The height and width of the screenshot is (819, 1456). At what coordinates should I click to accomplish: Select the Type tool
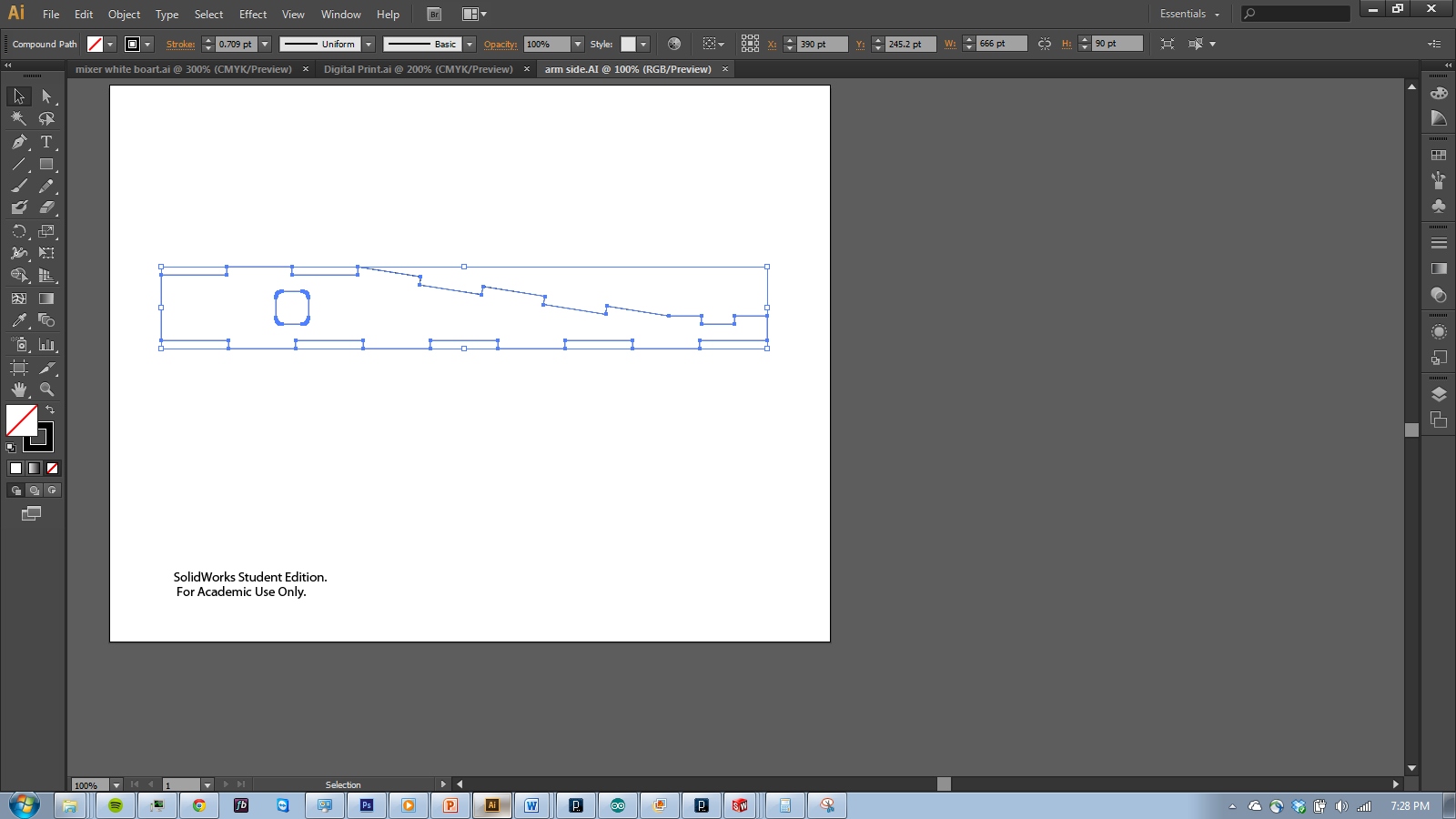point(46,142)
